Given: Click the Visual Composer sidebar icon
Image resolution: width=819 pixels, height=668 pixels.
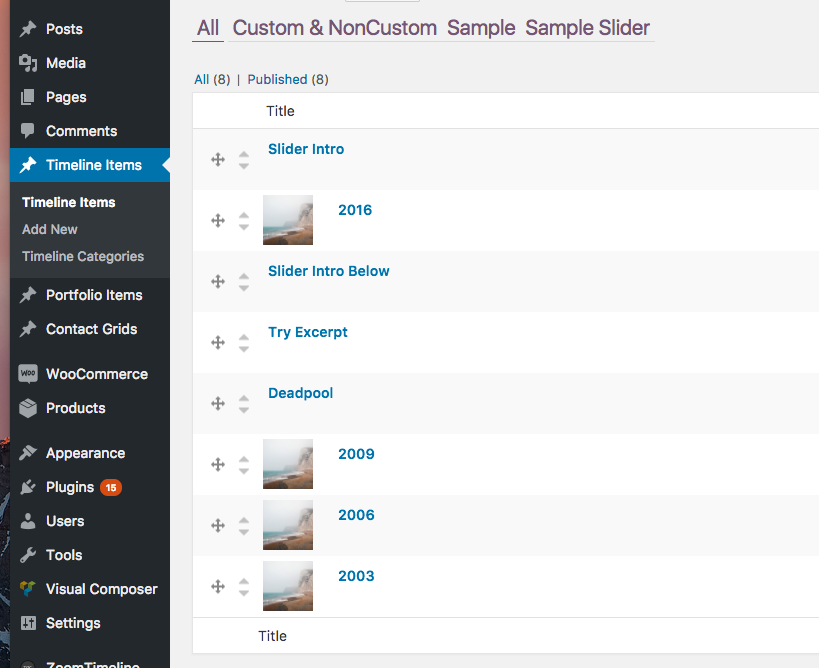Looking at the screenshot, I should pos(28,589).
